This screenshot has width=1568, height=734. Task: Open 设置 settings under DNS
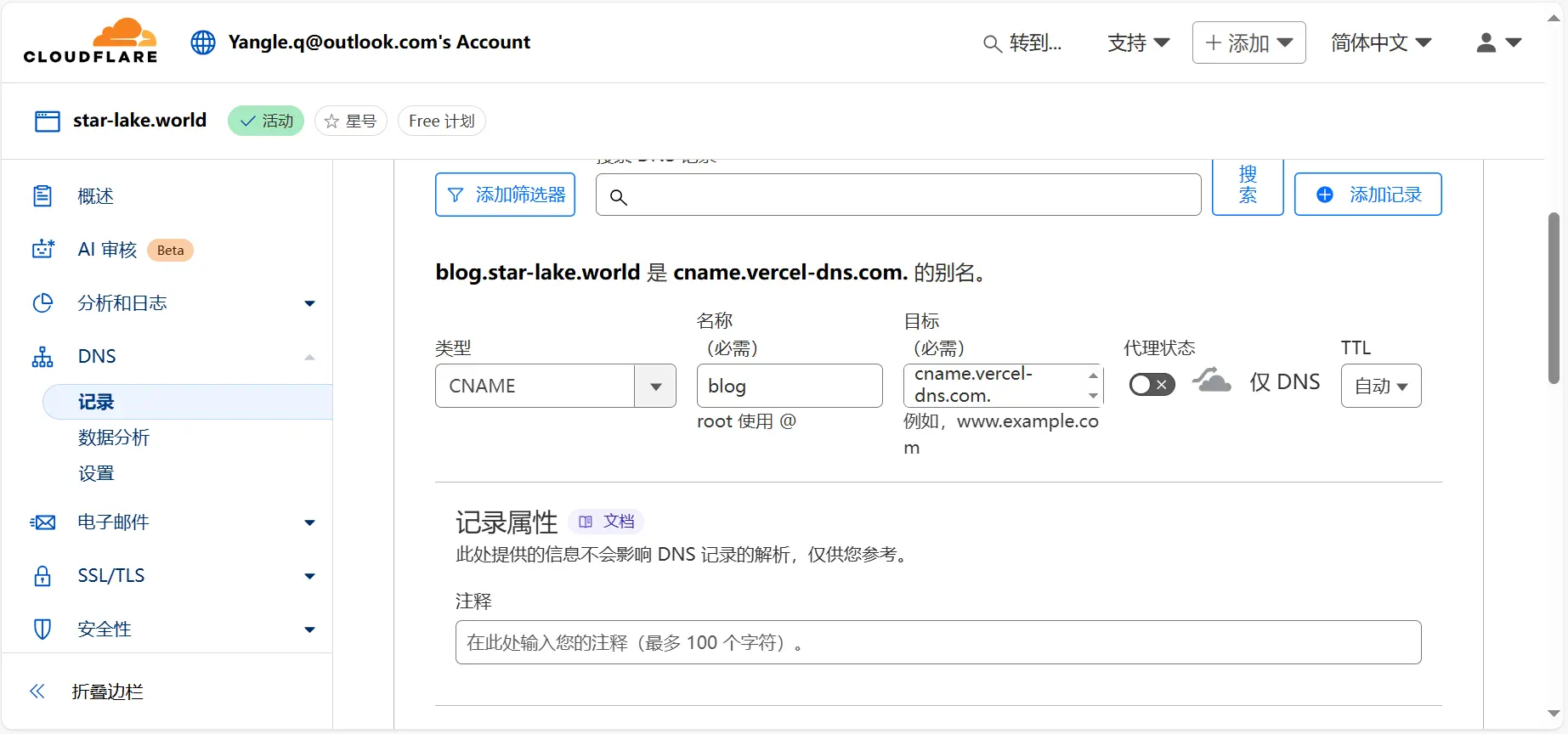pos(96,473)
